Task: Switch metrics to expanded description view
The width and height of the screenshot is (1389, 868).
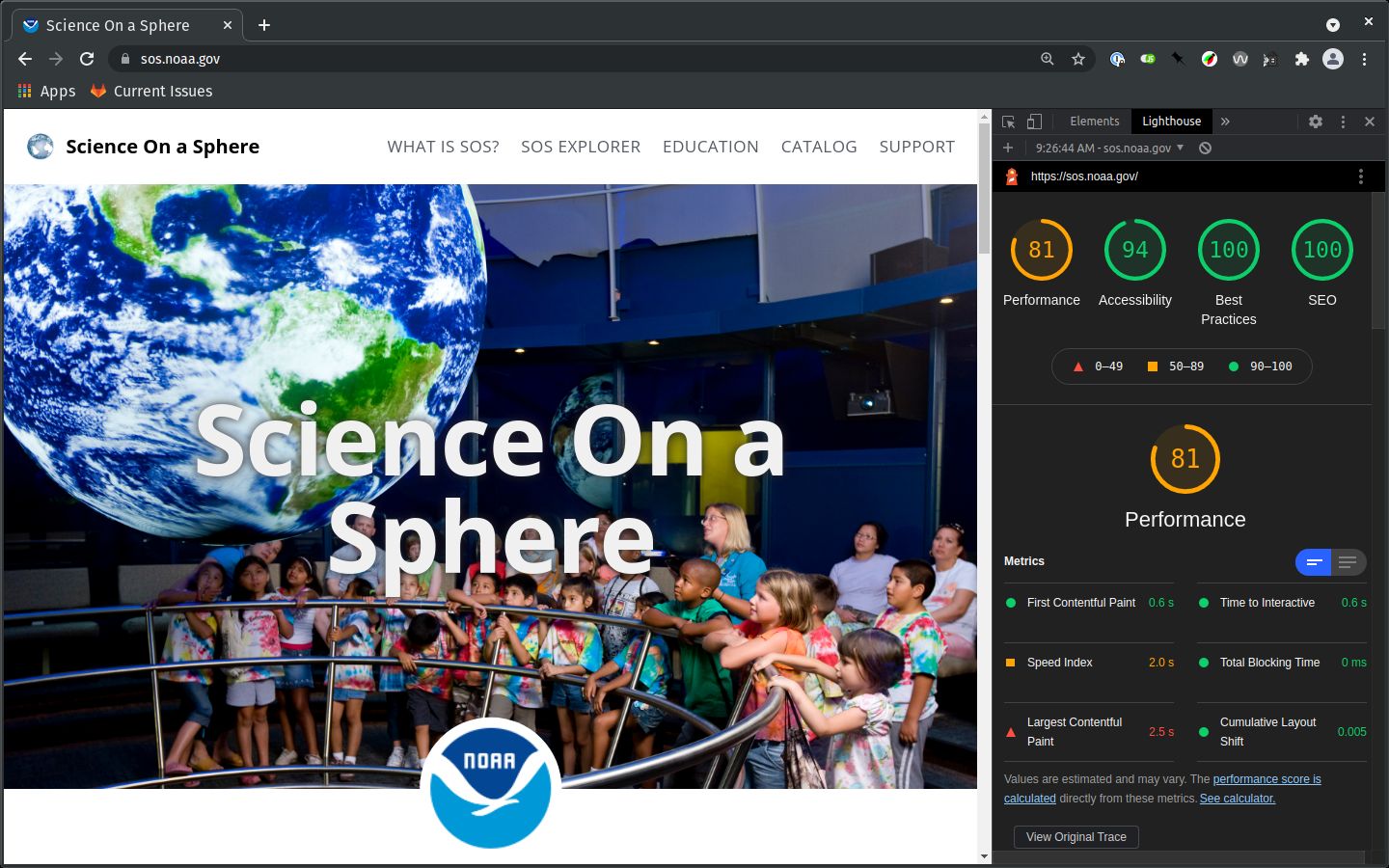Action: tap(1348, 561)
